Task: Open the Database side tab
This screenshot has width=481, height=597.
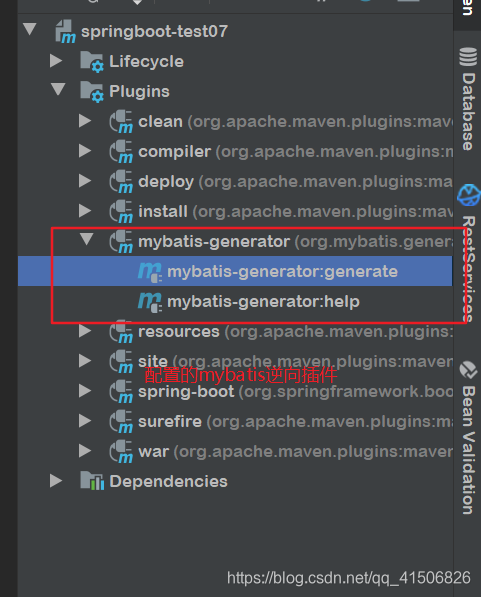Action: coord(468,100)
